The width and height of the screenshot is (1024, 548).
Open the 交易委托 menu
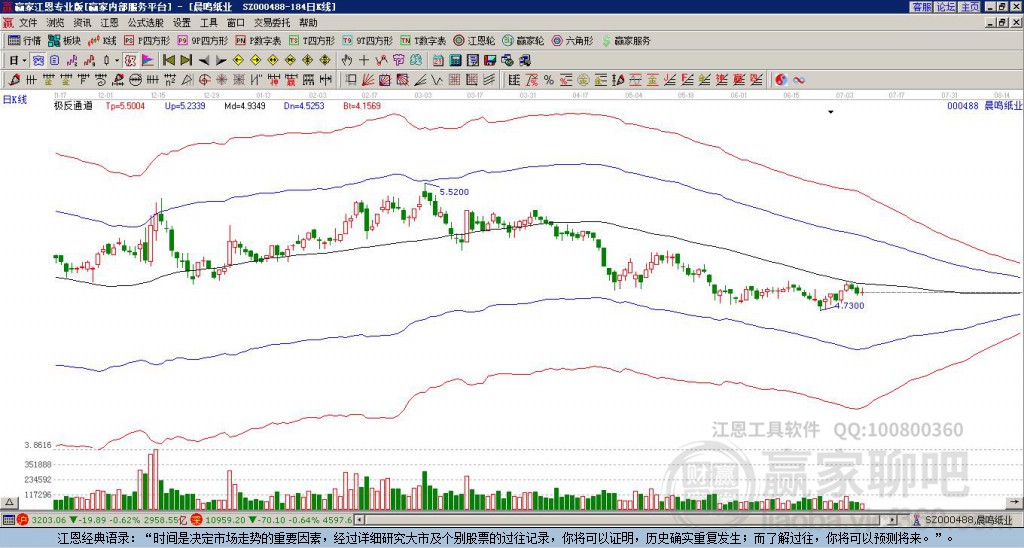(272, 23)
